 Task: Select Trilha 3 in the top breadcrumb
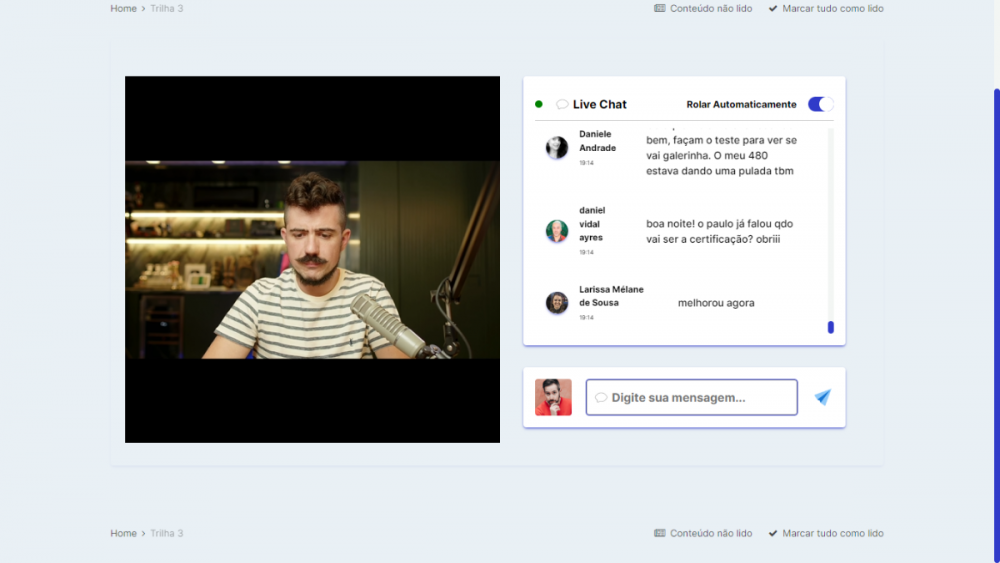coord(167,9)
